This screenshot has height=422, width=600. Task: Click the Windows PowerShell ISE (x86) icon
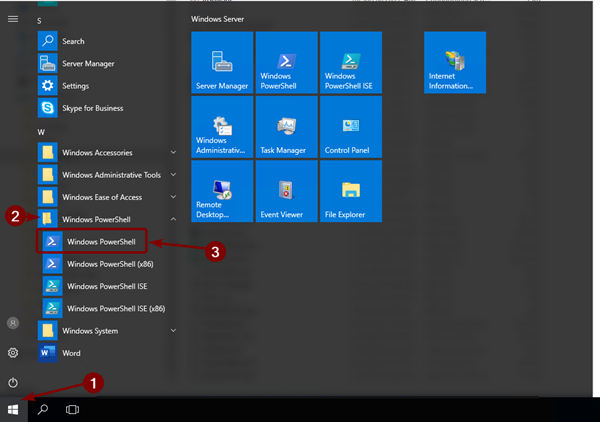[52, 308]
